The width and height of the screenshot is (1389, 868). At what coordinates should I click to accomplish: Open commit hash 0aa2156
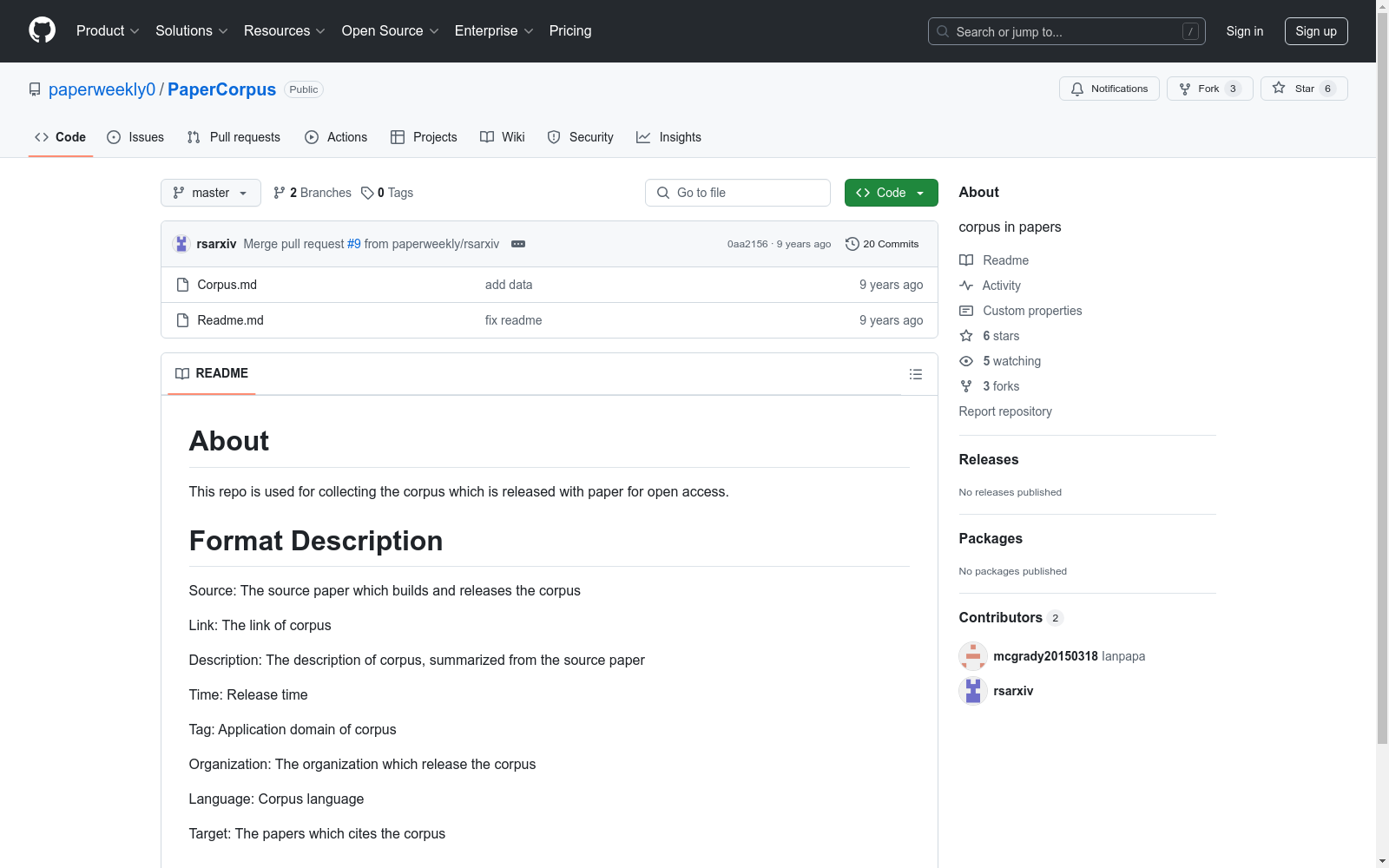point(747,244)
